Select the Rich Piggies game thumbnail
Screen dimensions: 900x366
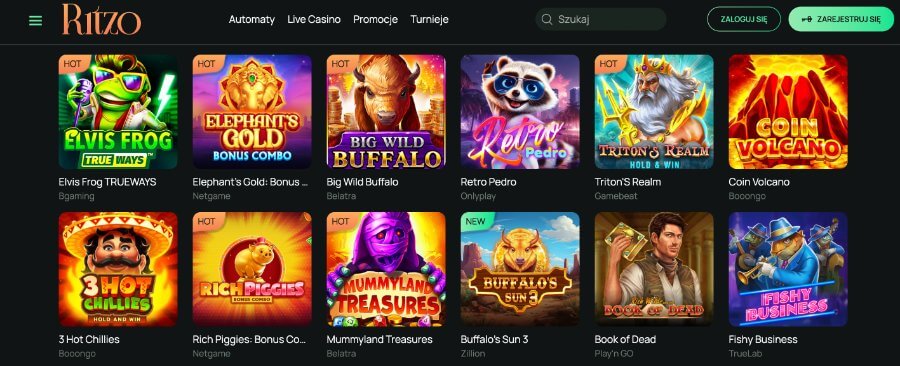click(x=252, y=269)
